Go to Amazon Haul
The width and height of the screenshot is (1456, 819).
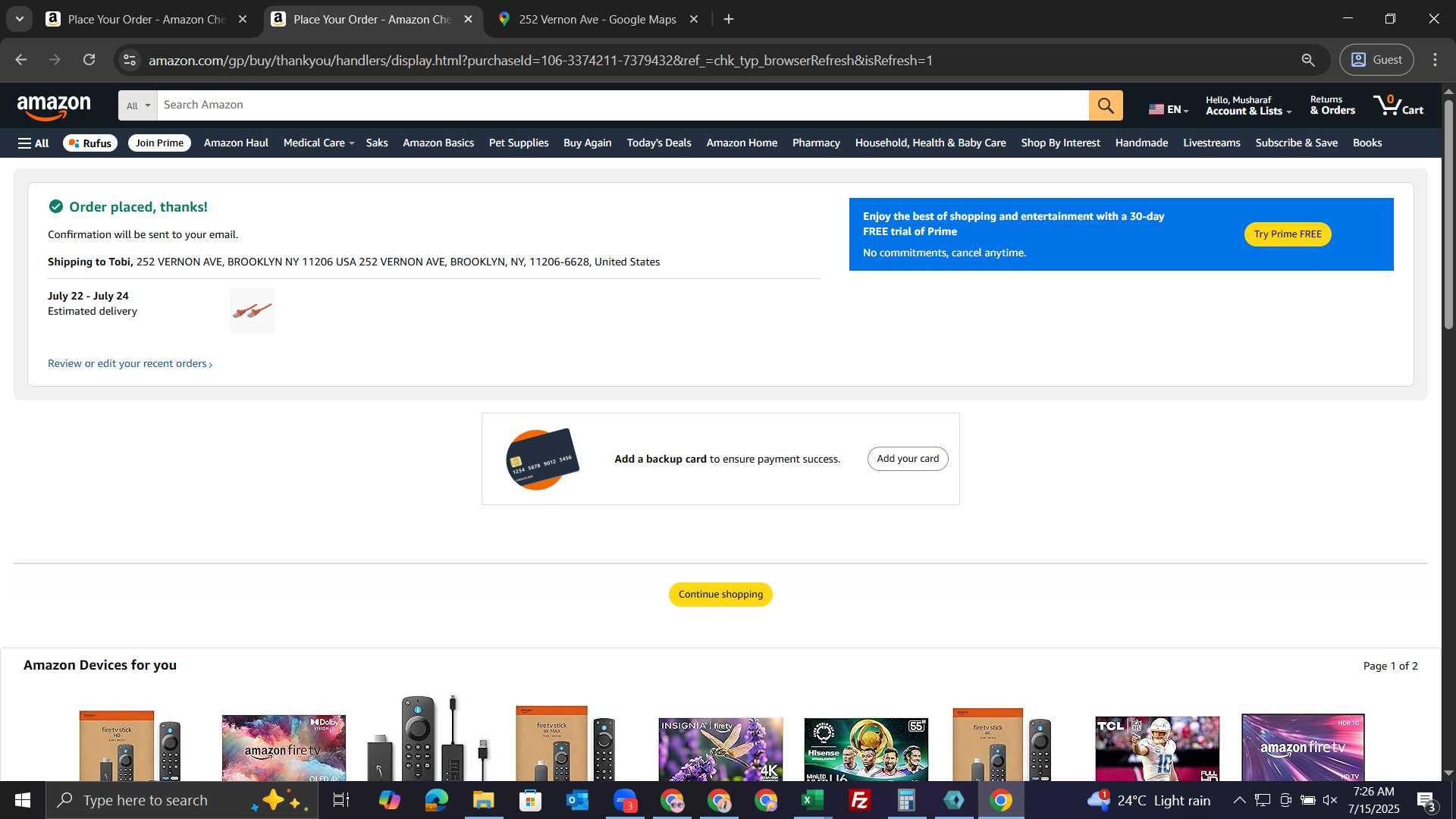[236, 143]
